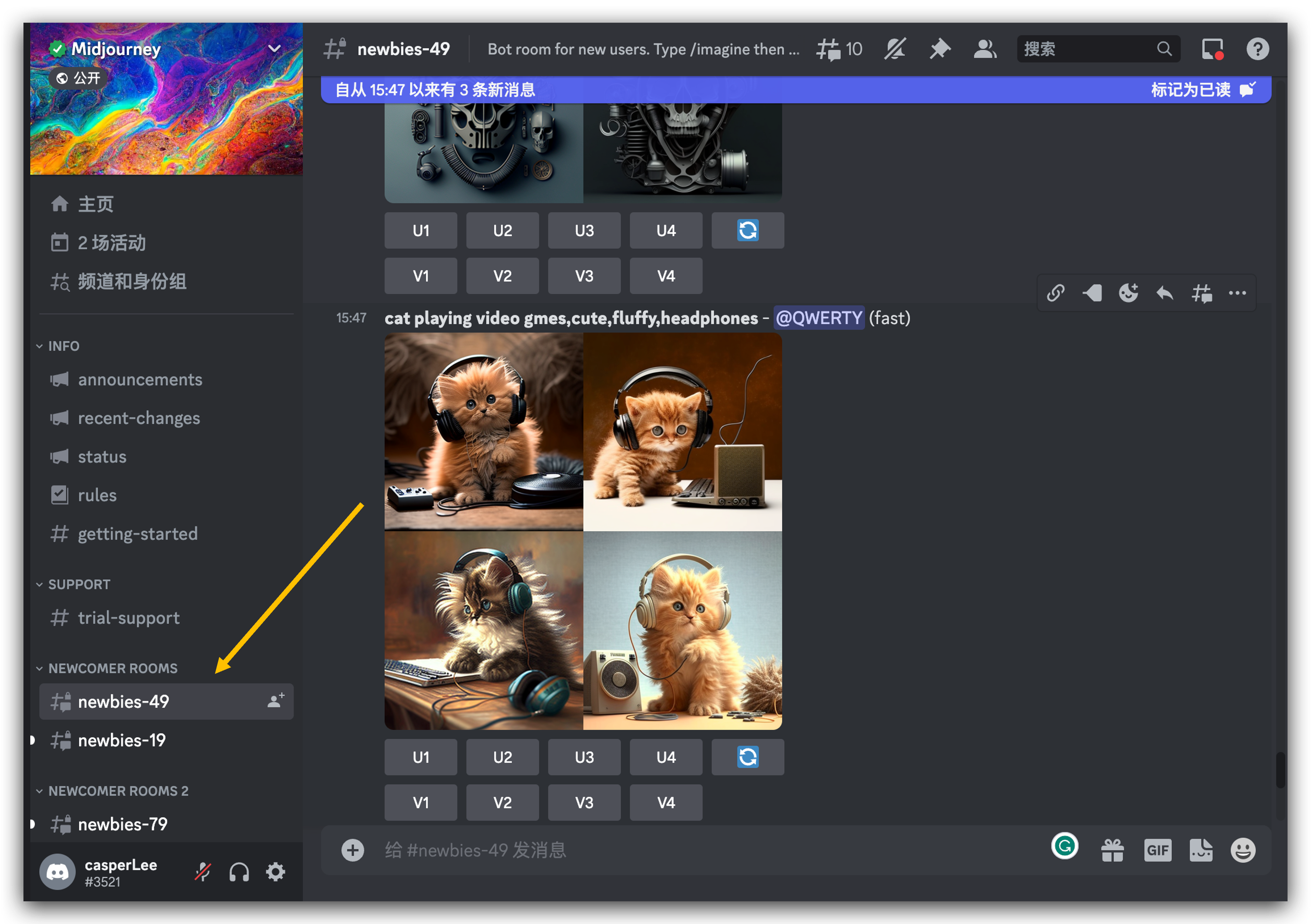This screenshot has height=924, width=1311.
Task: Create thread icon in hover toolbar
Action: (x=1201, y=293)
